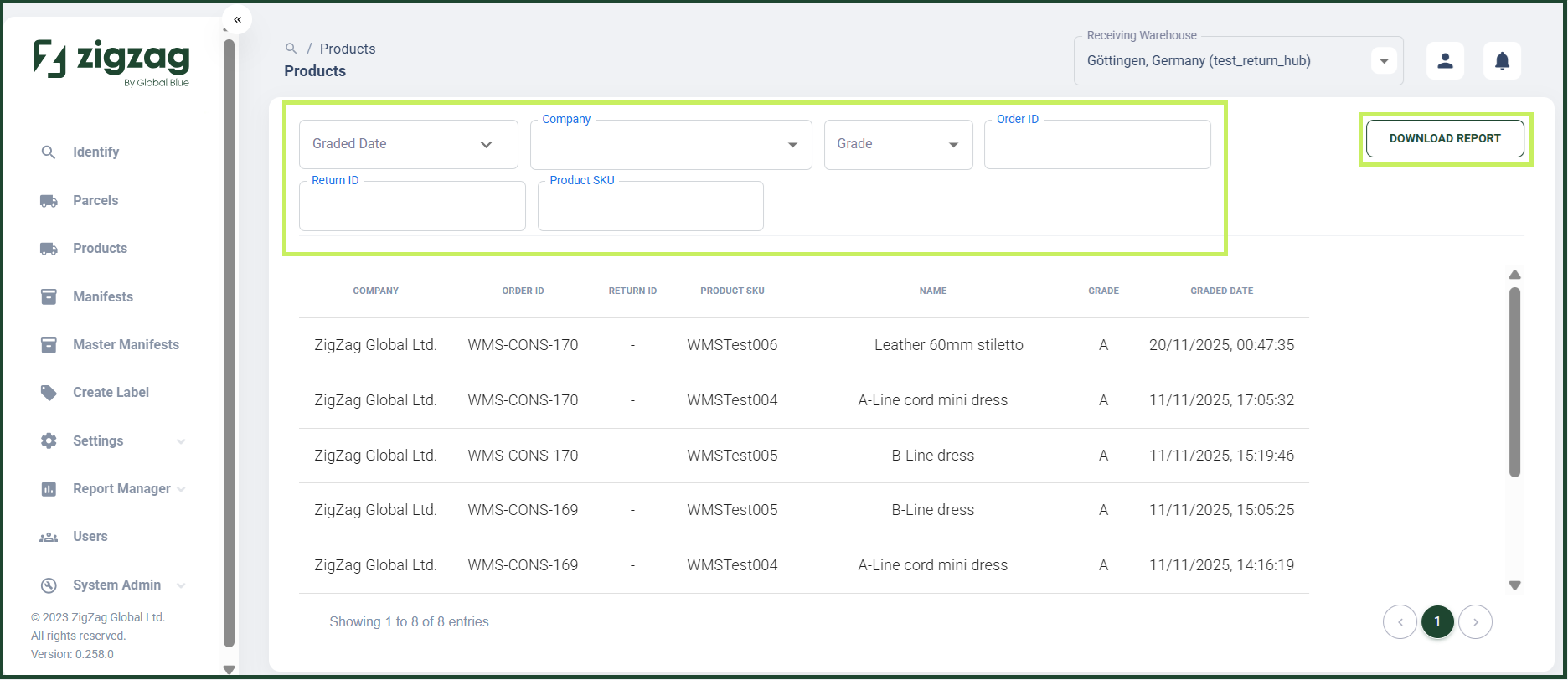Expand the Settings menu chevron
The height and width of the screenshot is (680, 1568).
181,441
